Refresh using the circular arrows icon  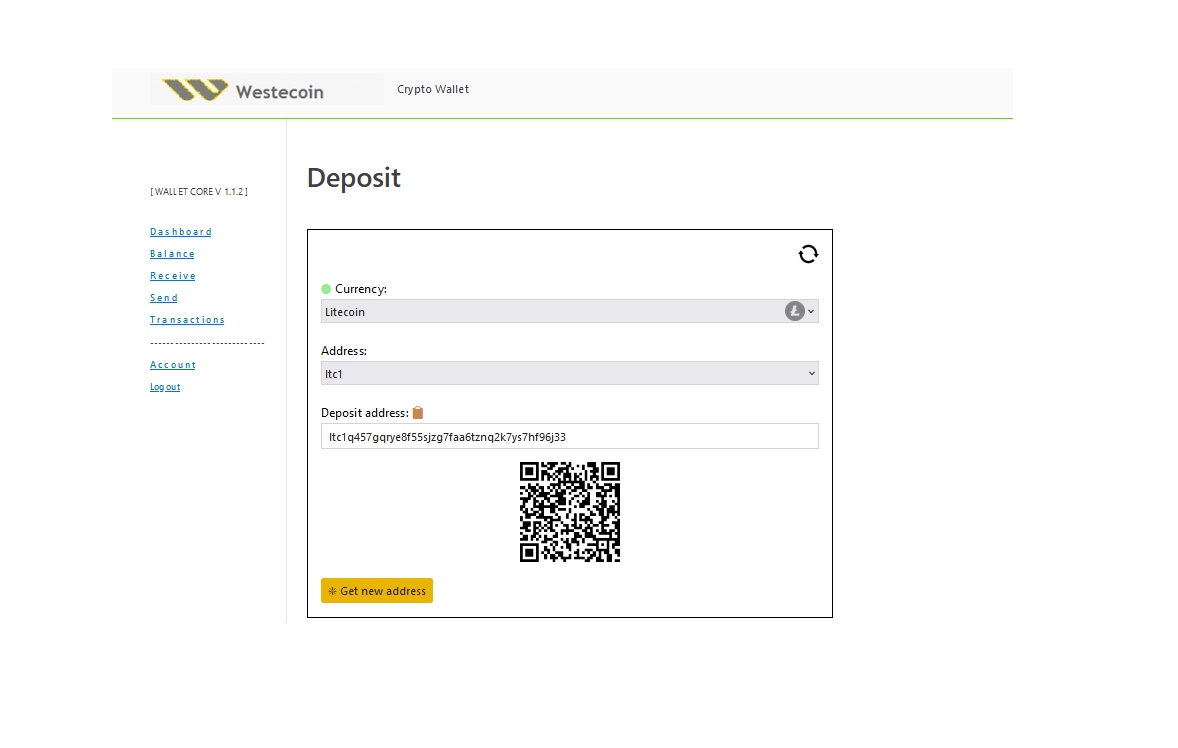click(808, 255)
